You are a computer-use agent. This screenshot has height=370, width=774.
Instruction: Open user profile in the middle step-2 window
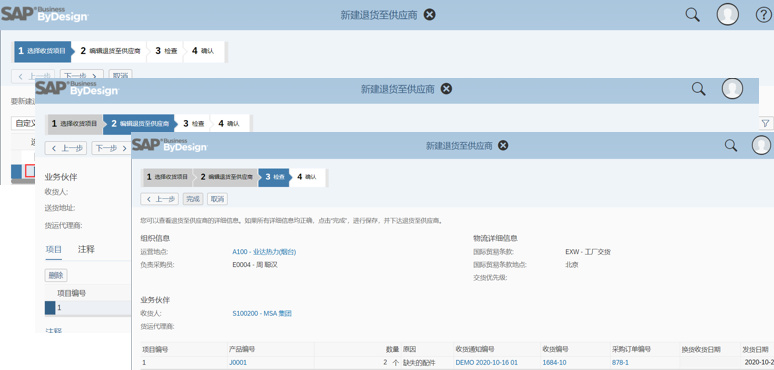click(x=732, y=89)
